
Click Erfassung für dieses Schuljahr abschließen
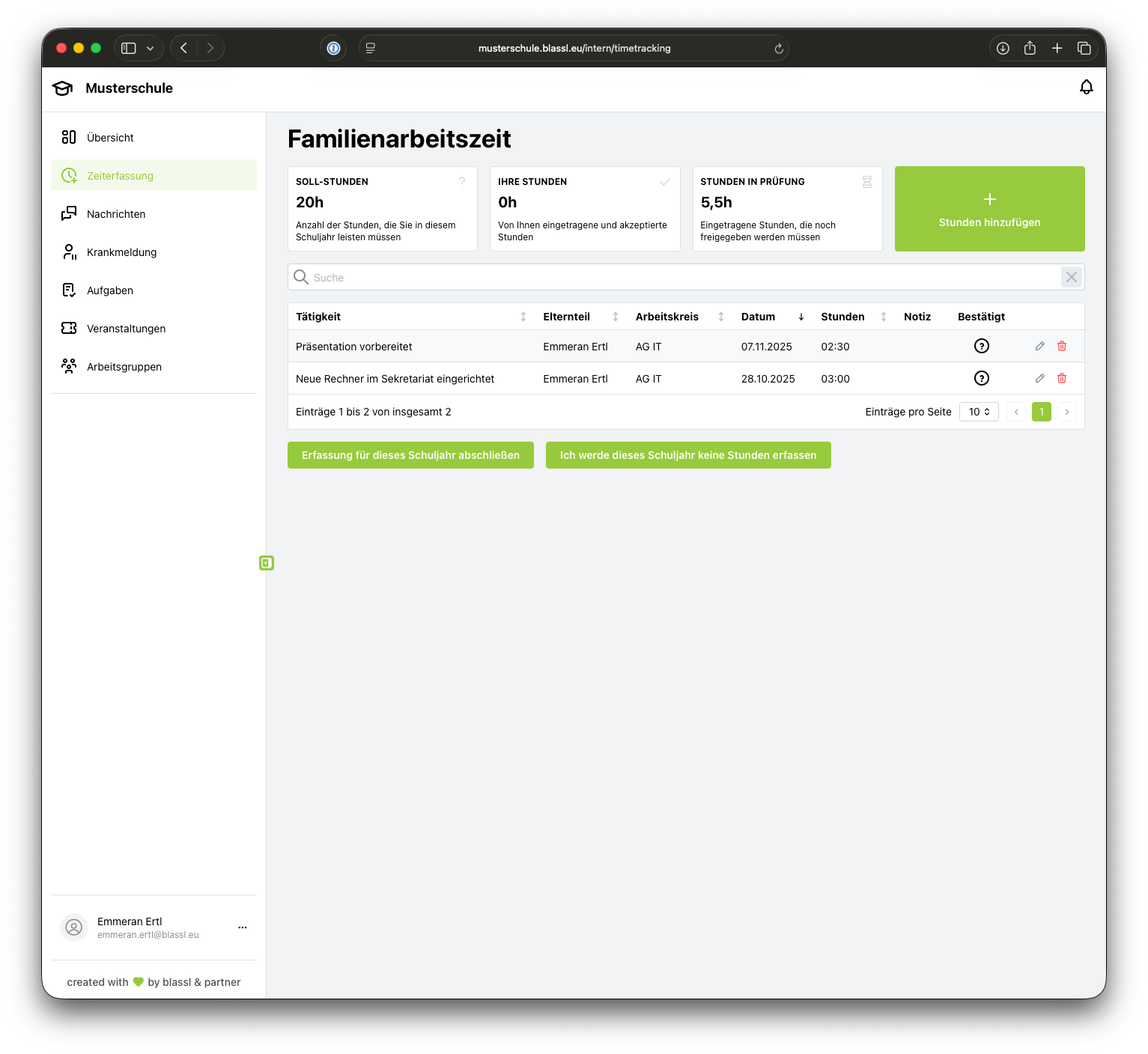(410, 455)
